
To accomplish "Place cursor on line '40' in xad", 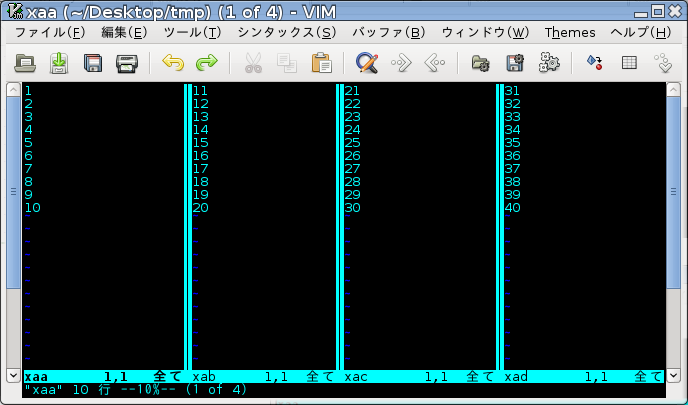I will [512, 208].
